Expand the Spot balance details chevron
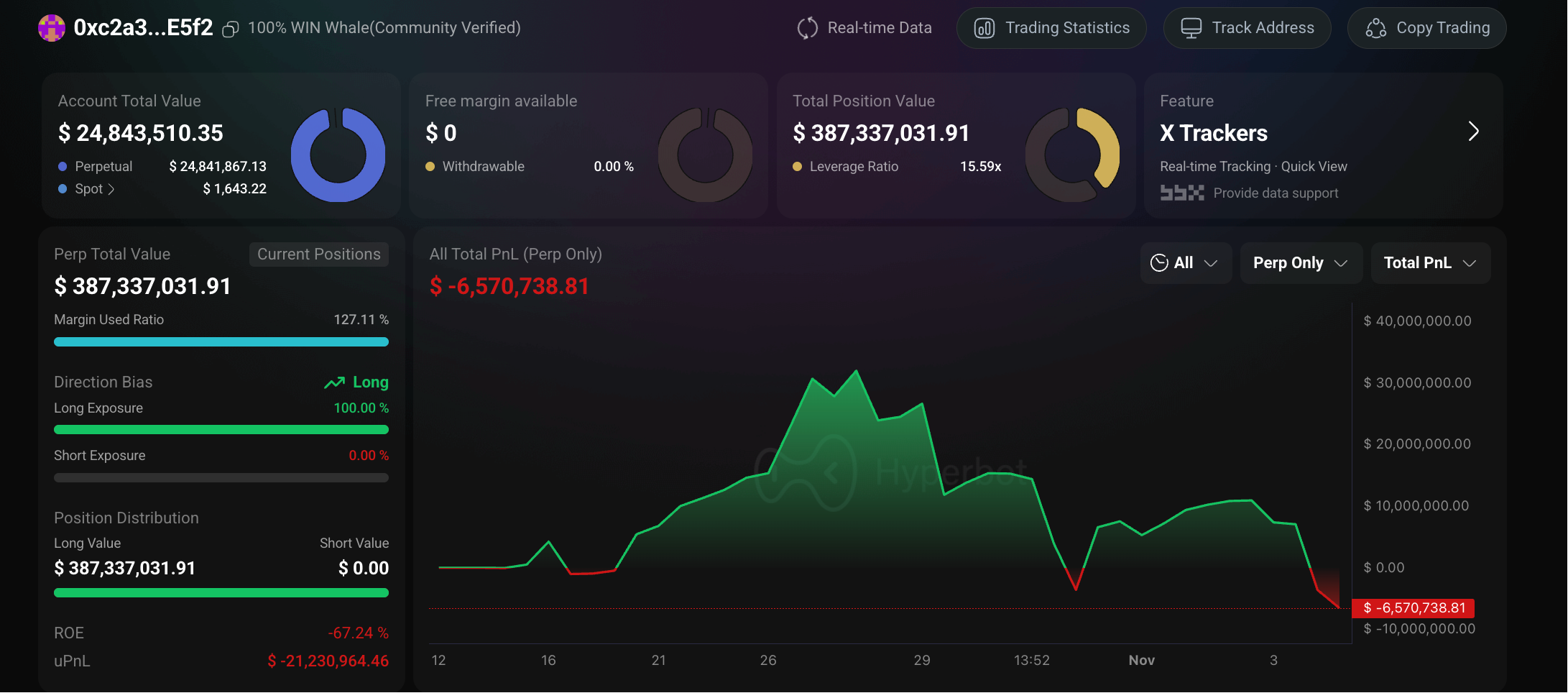Screen dimensions: 1568x693 coord(113,189)
